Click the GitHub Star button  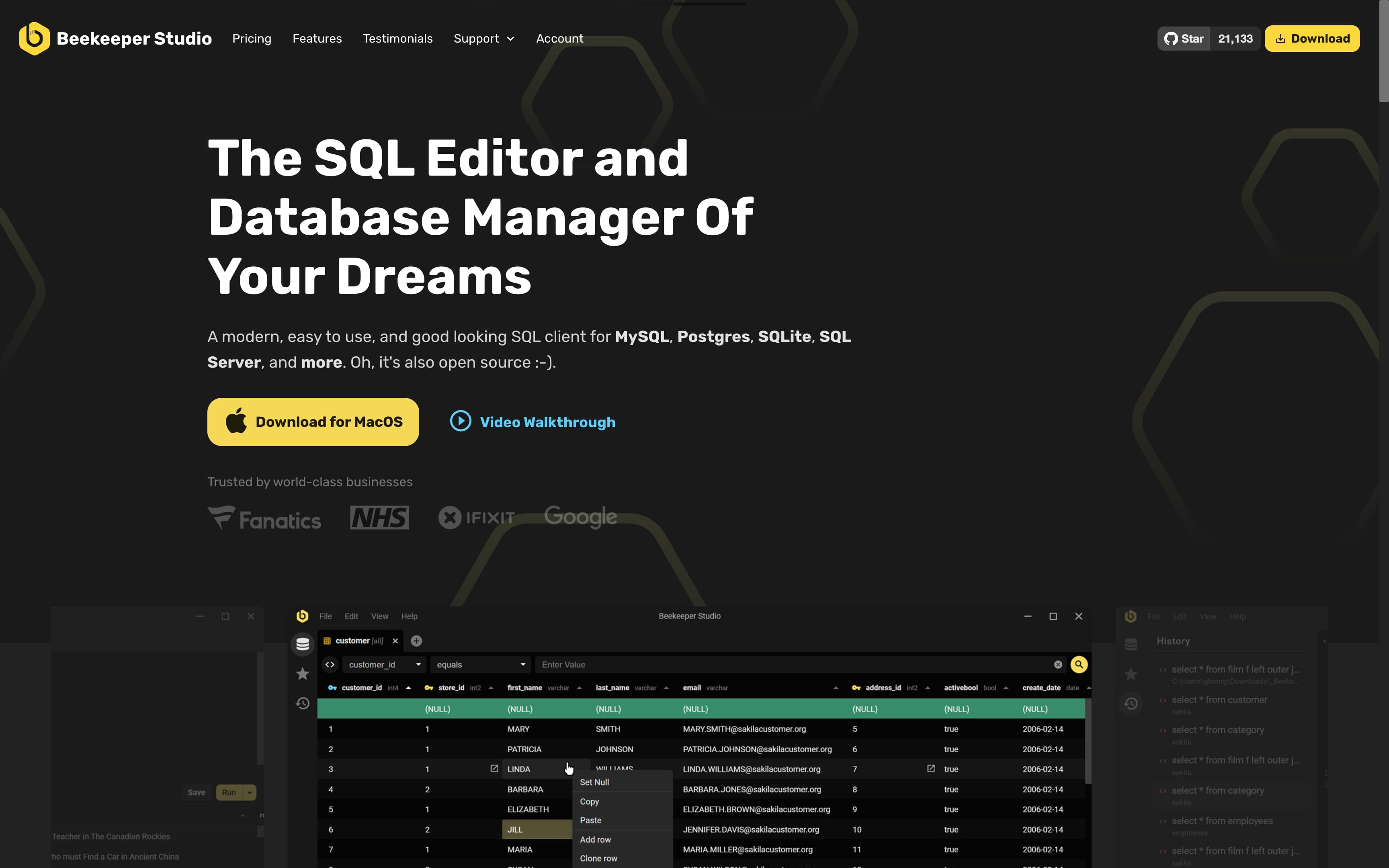coord(1184,39)
